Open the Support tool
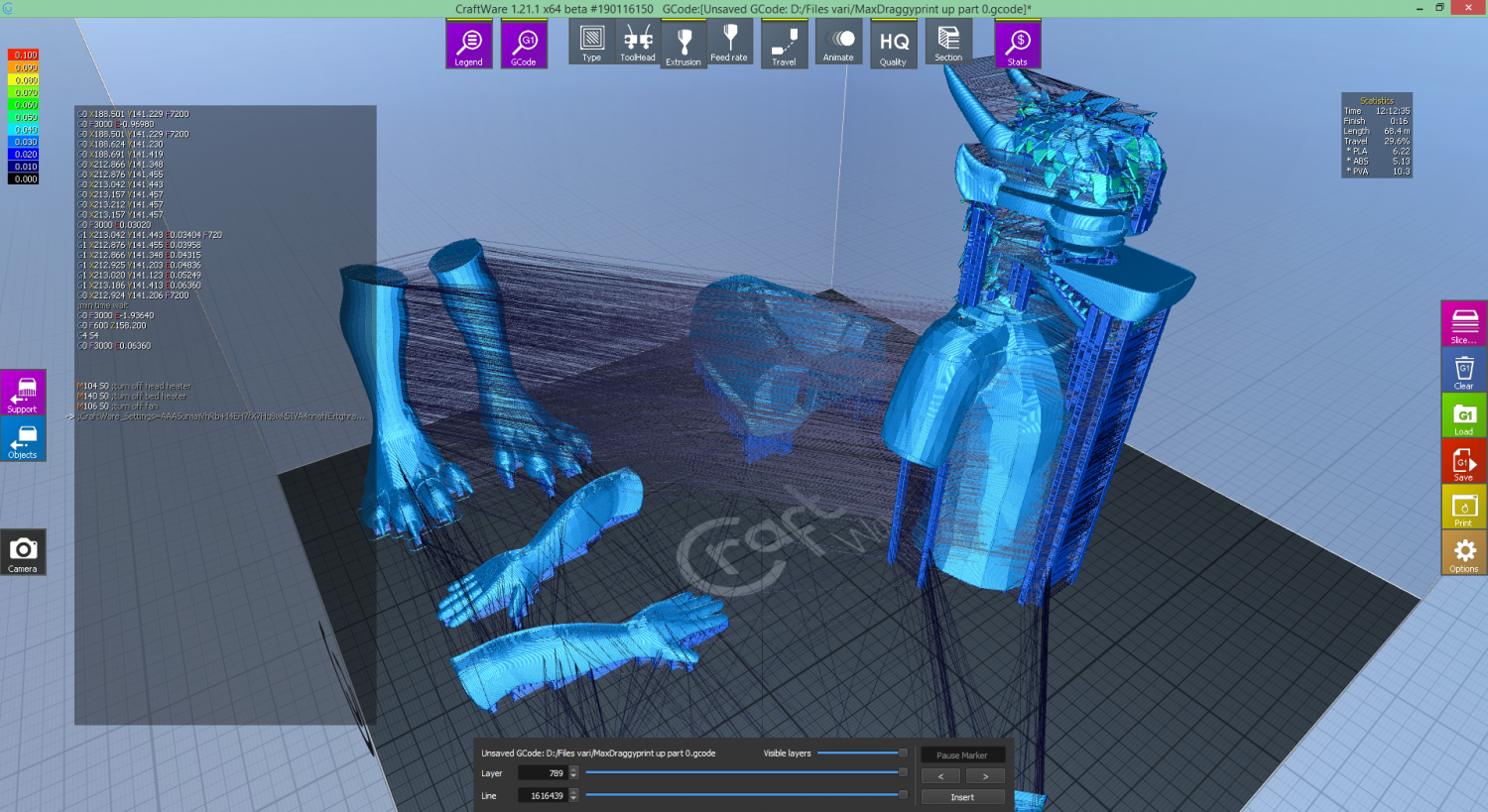Screen dimensions: 1488x812 click(23, 393)
